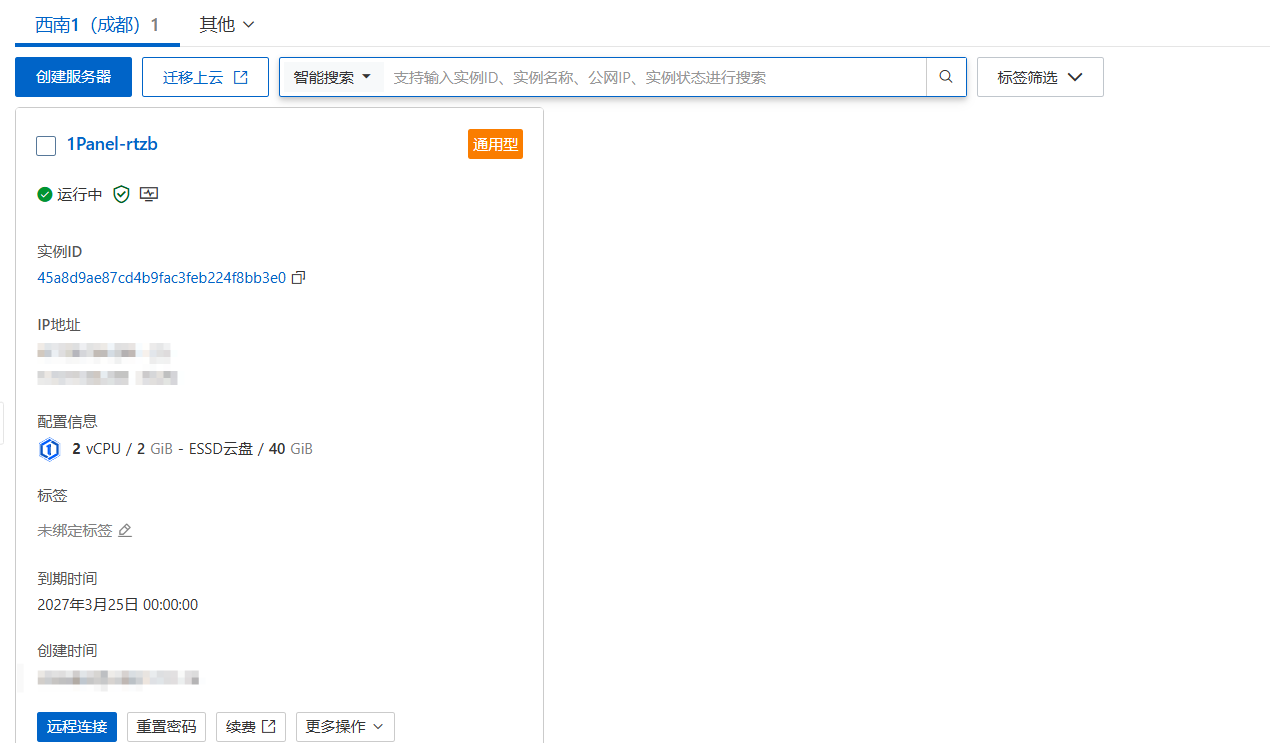The width and height of the screenshot is (1270, 743).
Task: Open the 智能搜索 search type dropdown
Action: [x=332, y=77]
